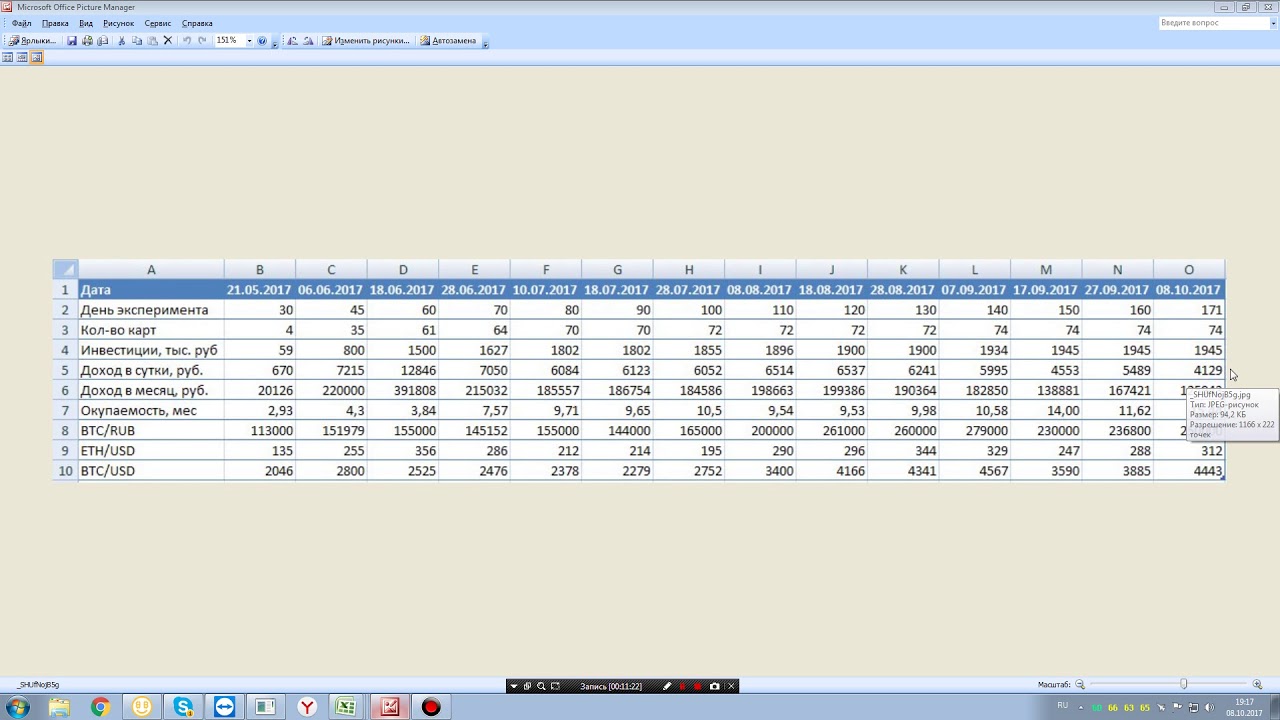
Task: Click the Cut scissors icon
Action: pos(122,41)
